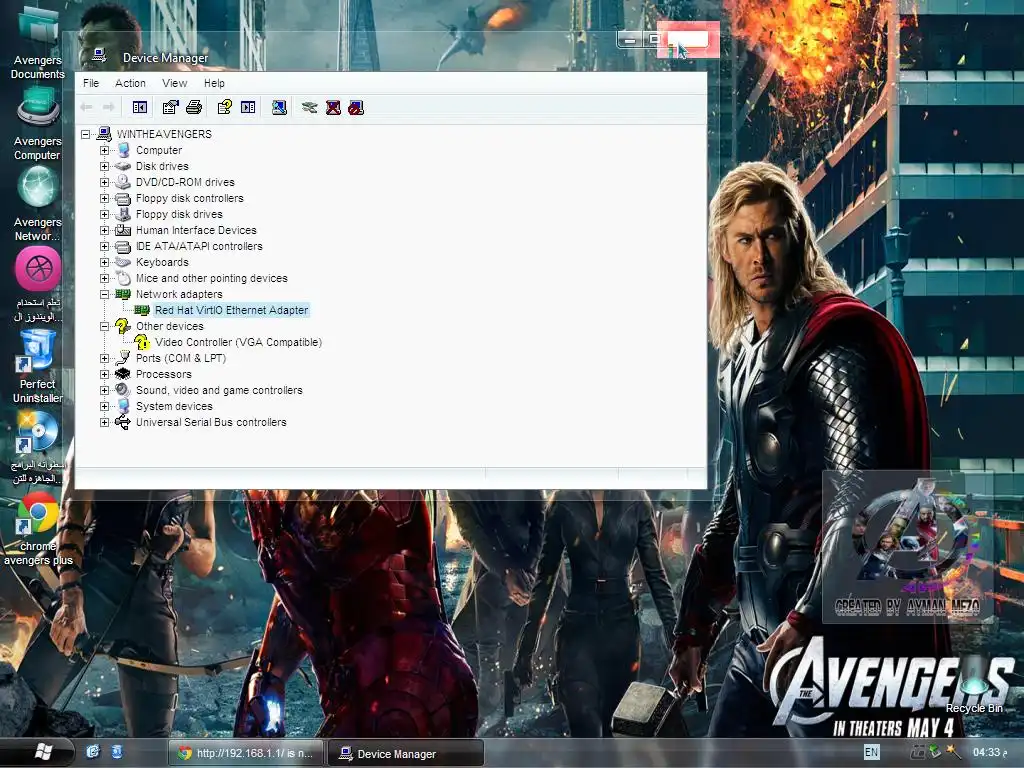Open the Action menu
Viewport: 1024px width, 768px height.
click(x=131, y=83)
